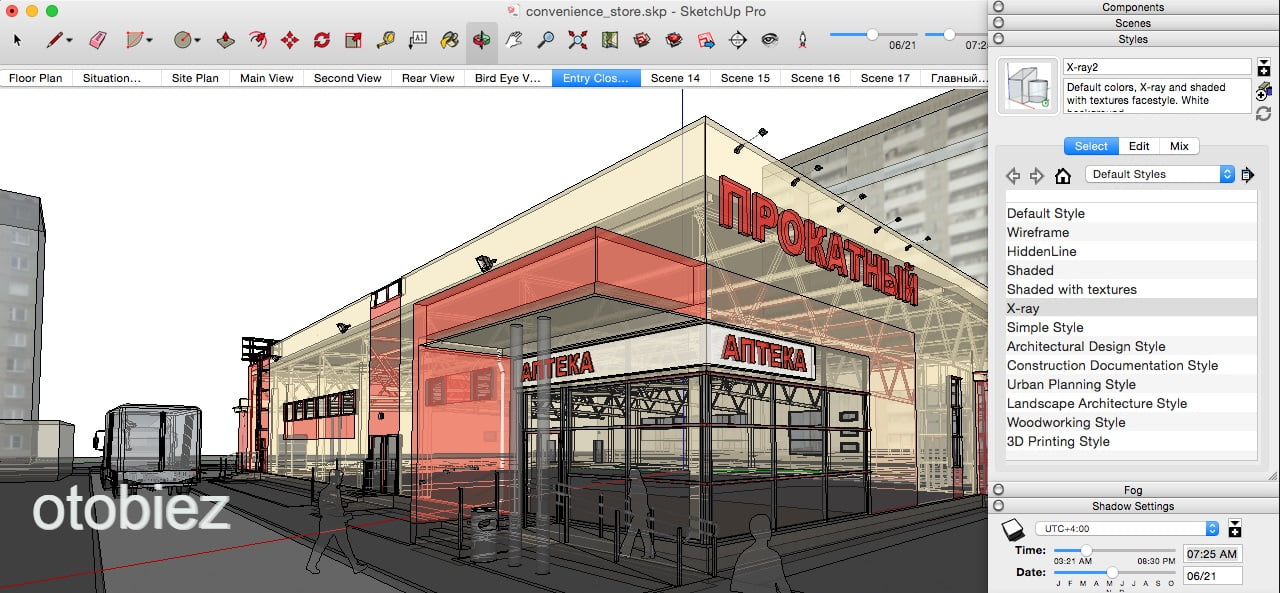Click the Zoom Extents tool
This screenshot has height=593, width=1280.
pyautogui.click(x=578, y=40)
